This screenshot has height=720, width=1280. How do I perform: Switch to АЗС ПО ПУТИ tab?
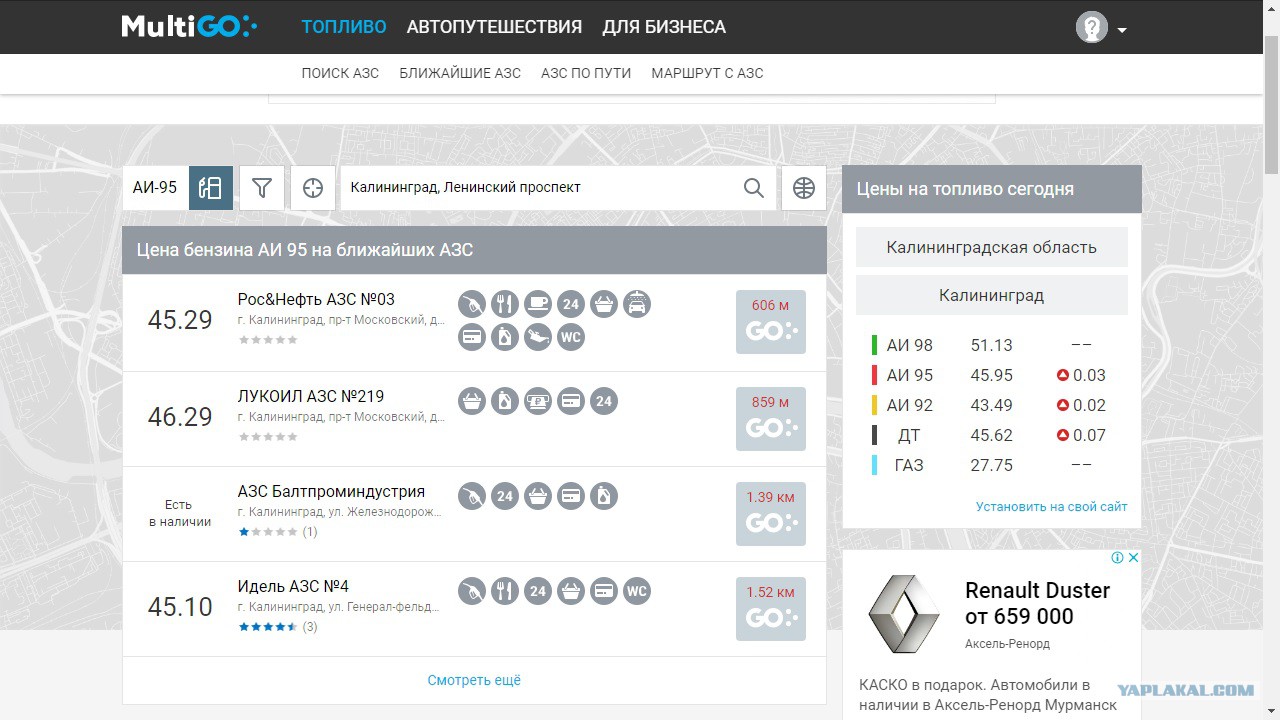point(586,73)
